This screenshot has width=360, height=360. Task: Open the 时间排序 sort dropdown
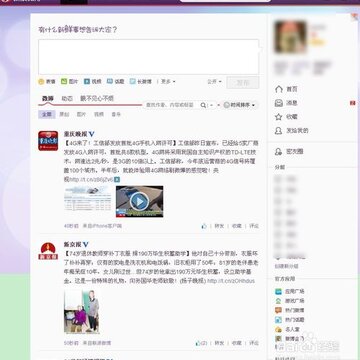pyautogui.click(x=239, y=105)
